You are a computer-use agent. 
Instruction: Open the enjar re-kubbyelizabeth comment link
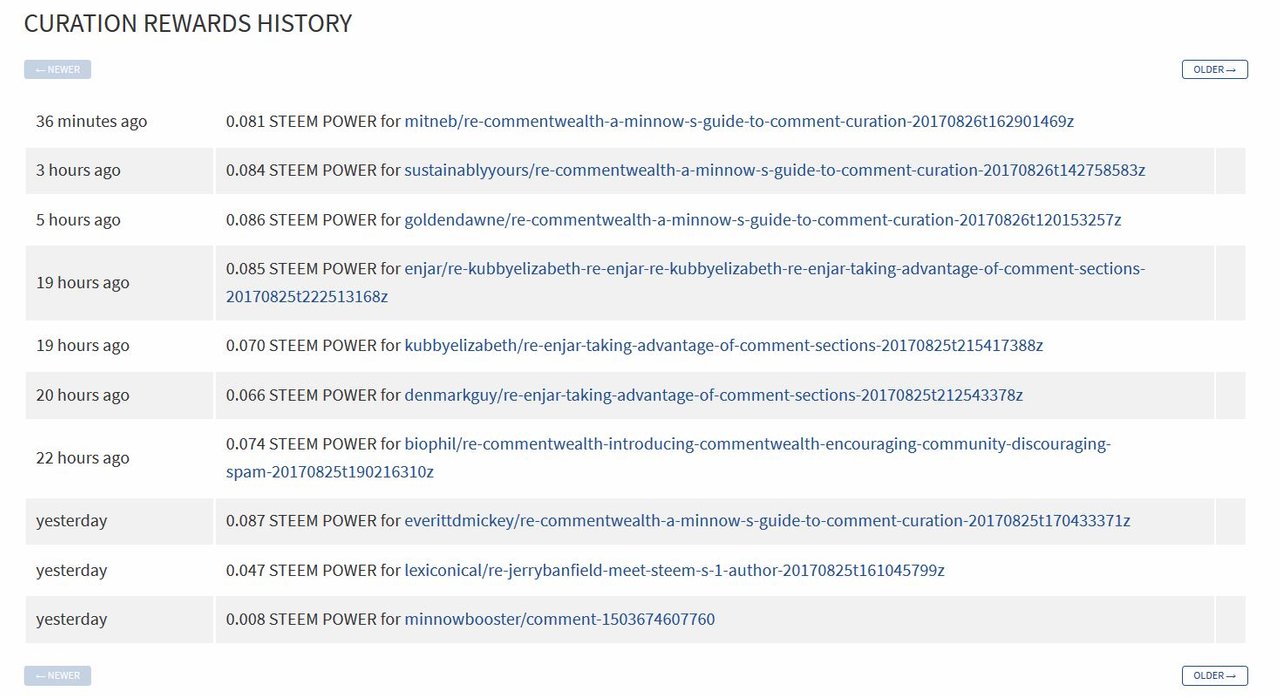[774, 269]
